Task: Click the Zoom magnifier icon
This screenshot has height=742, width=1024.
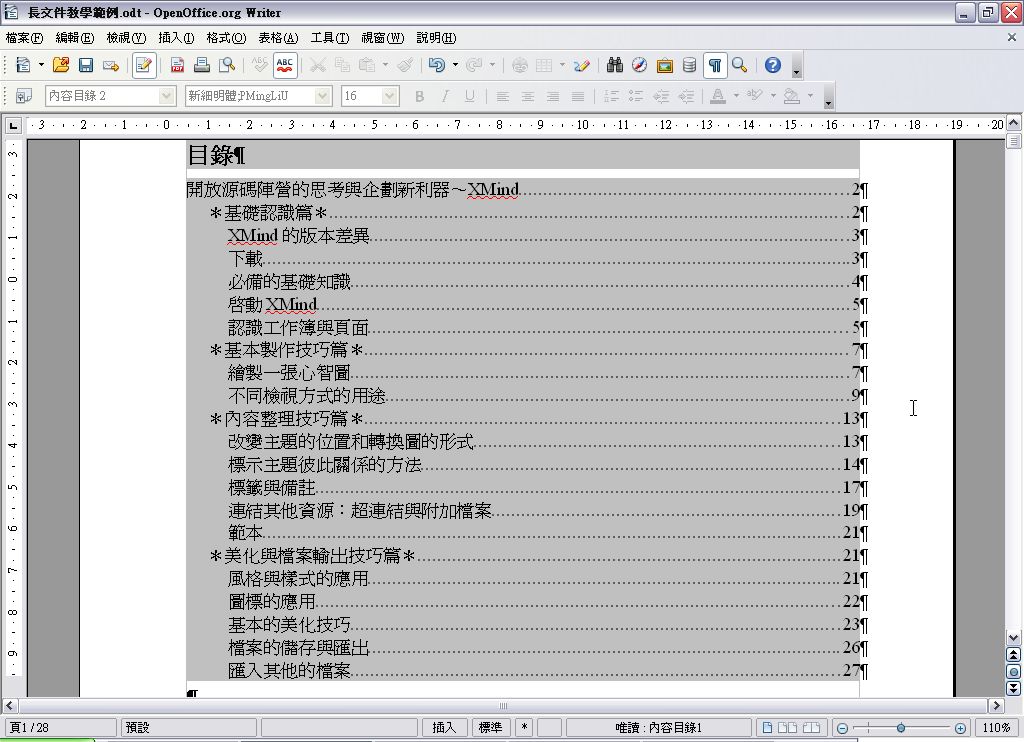Action: point(739,65)
